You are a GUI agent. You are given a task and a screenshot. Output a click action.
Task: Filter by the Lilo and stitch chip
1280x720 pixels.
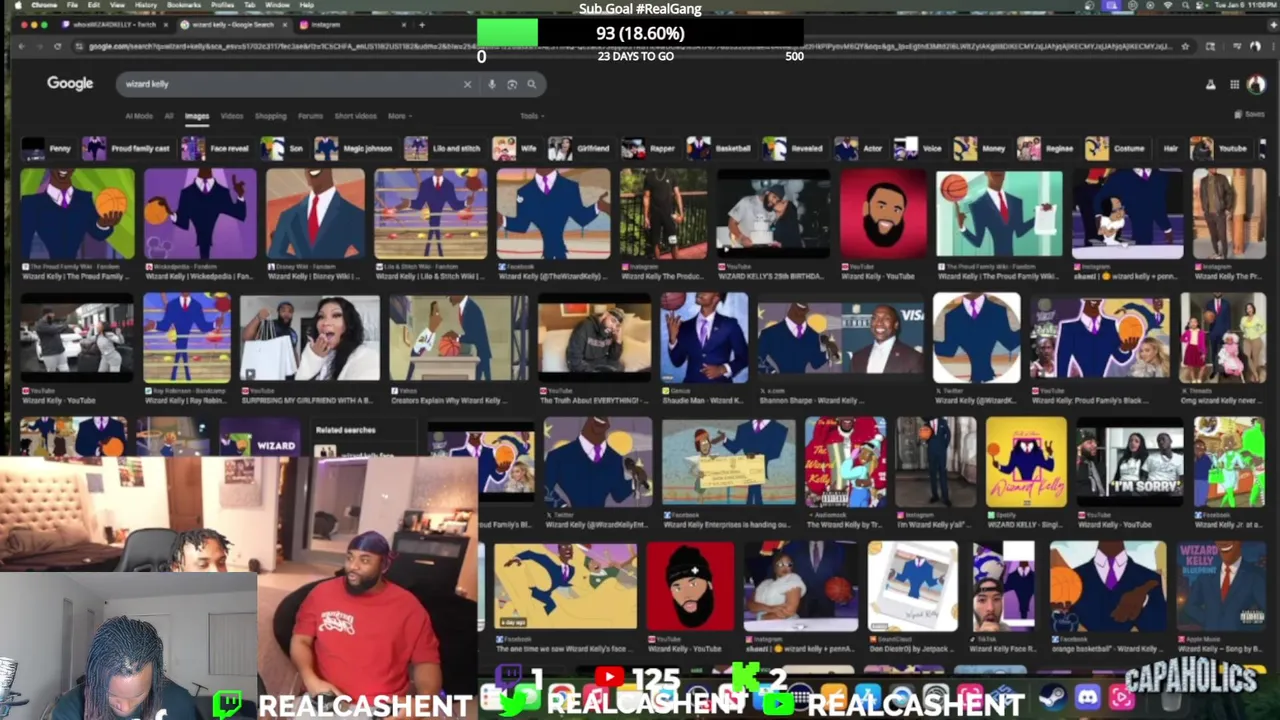[x=444, y=149]
